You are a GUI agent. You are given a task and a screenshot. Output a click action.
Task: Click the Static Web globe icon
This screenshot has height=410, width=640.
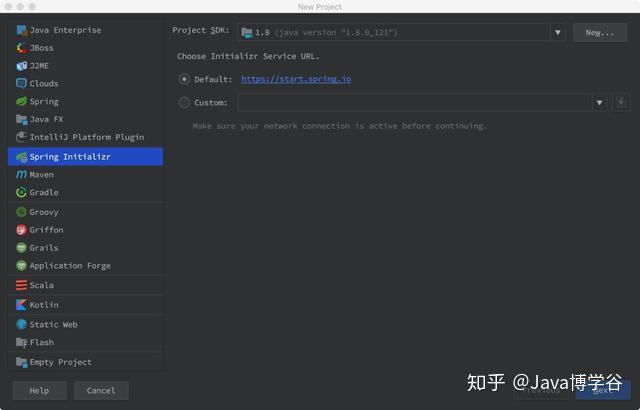point(22,324)
